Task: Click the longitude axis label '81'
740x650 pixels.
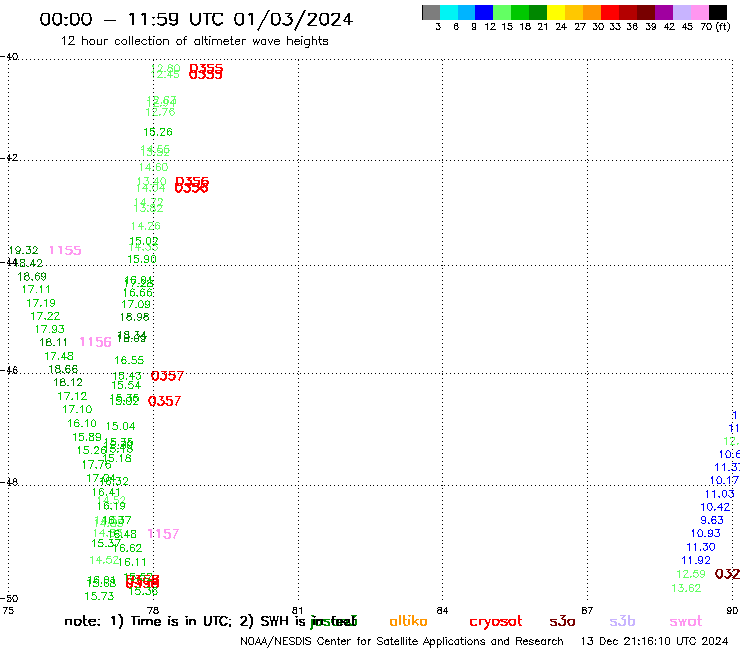Action: tap(297, 610)
